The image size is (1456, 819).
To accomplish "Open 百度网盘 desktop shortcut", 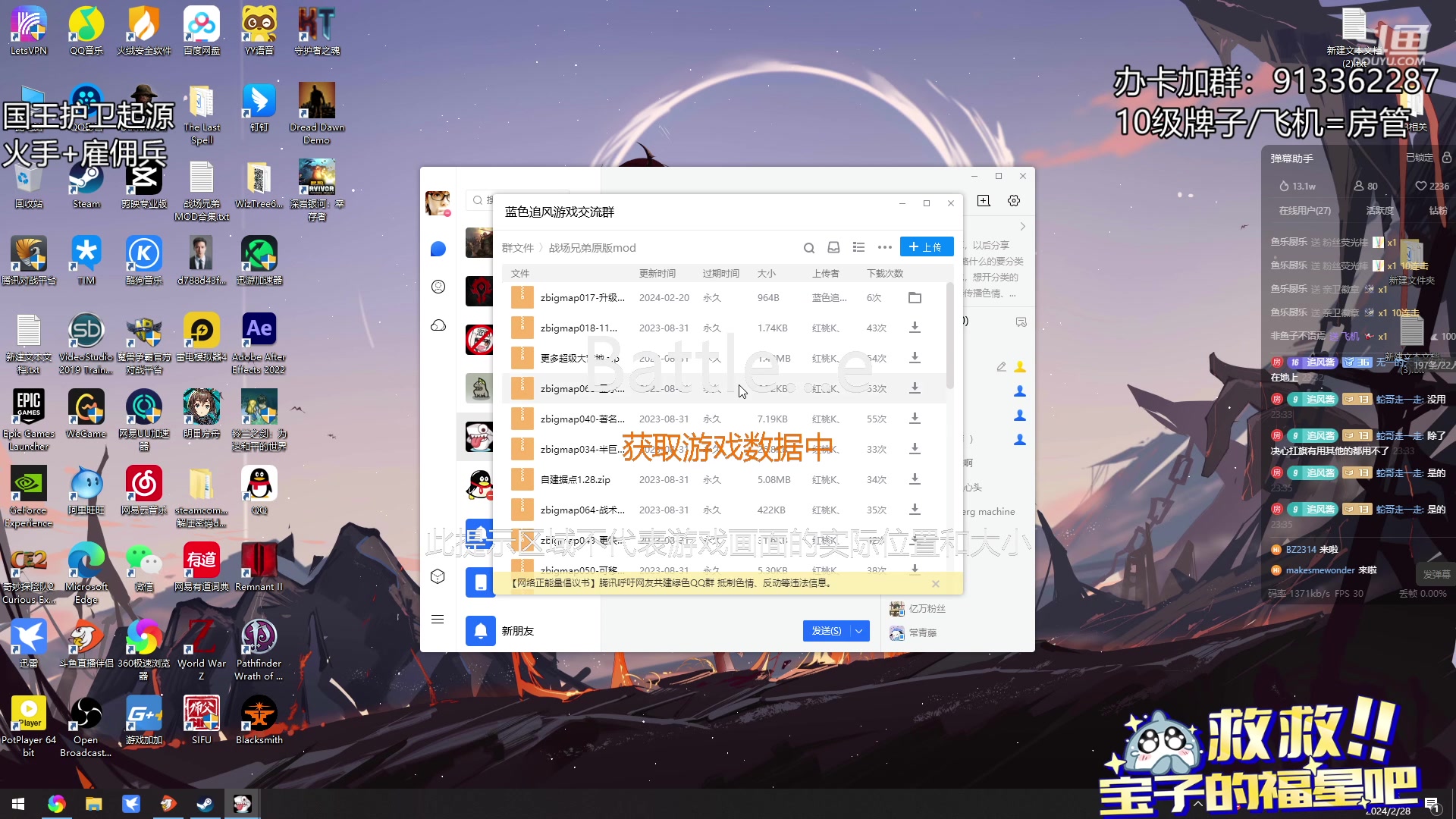I will [x=202, y=31].
